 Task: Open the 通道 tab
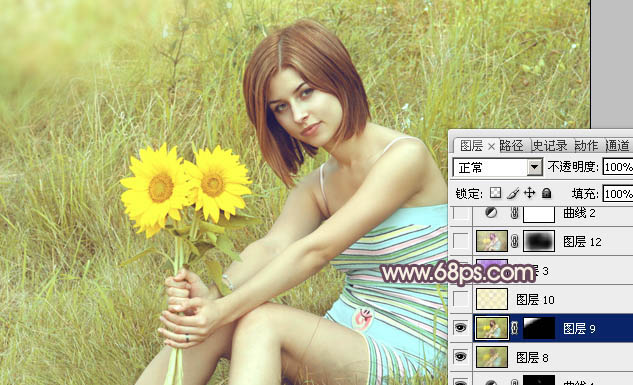pyautogui.click(x=618, y=146)
